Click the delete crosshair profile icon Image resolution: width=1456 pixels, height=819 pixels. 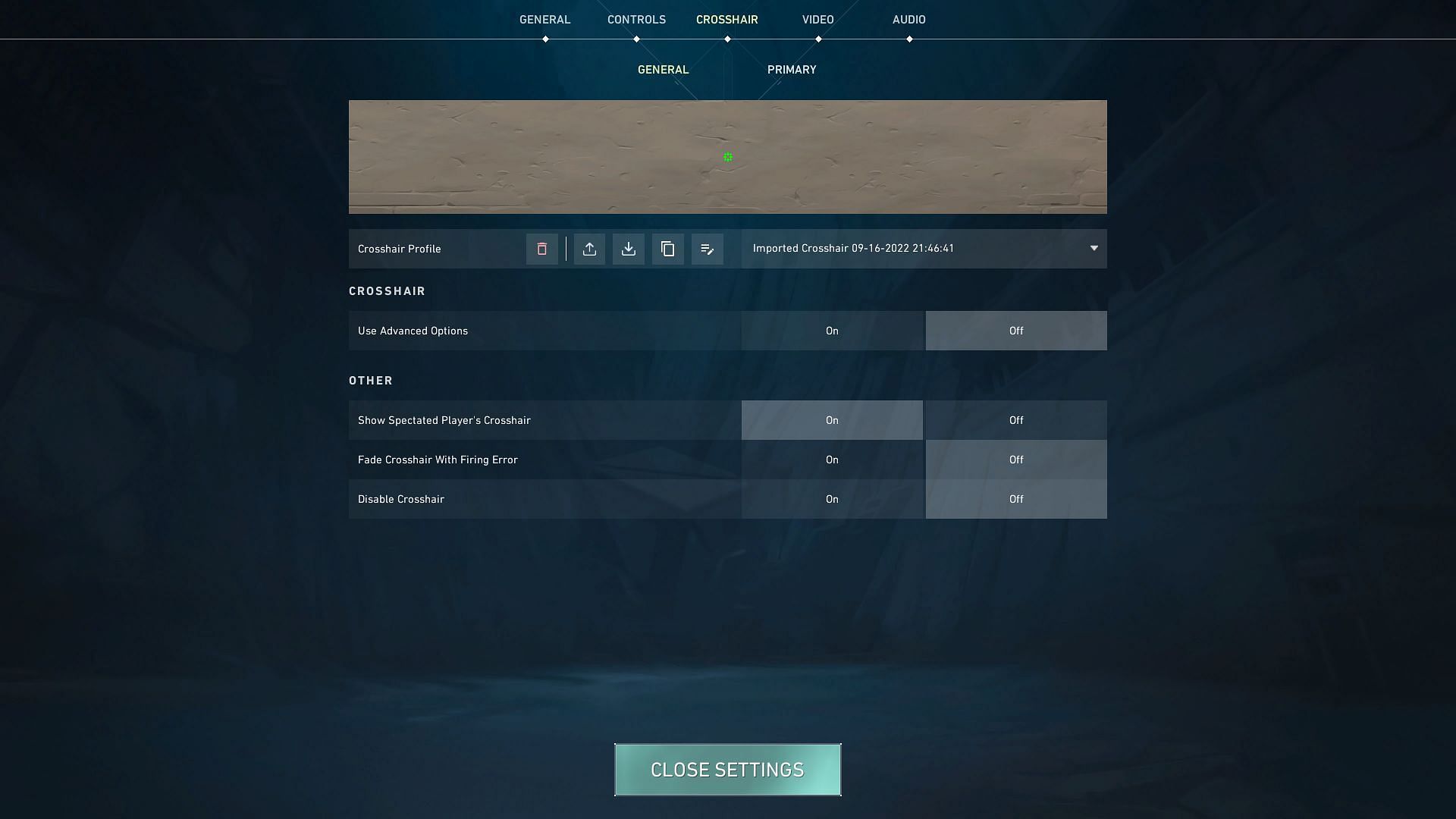point(541,248)
